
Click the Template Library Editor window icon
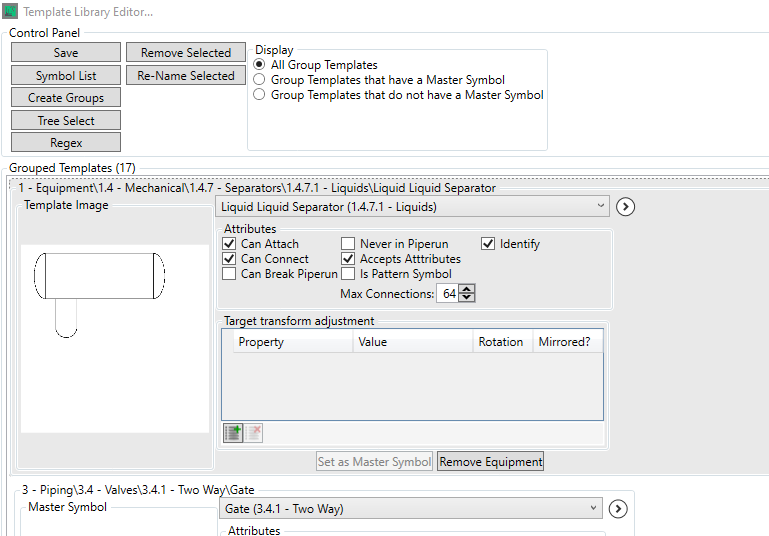[11, 11]
